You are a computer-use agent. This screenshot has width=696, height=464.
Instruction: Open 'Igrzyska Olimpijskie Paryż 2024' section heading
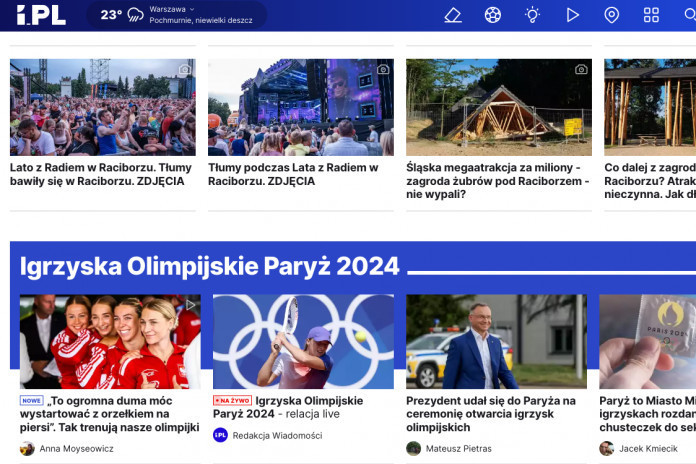point(210,266)
